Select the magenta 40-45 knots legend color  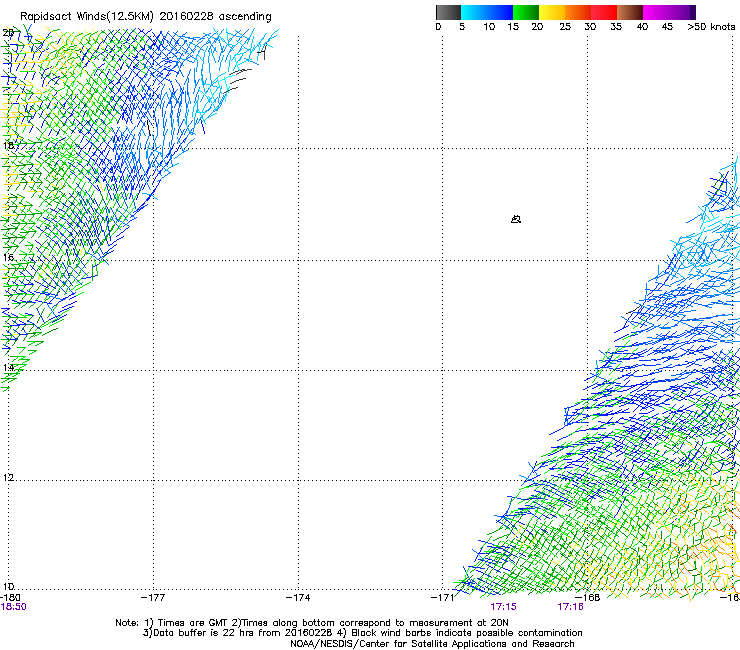click(x=656, y=12)
